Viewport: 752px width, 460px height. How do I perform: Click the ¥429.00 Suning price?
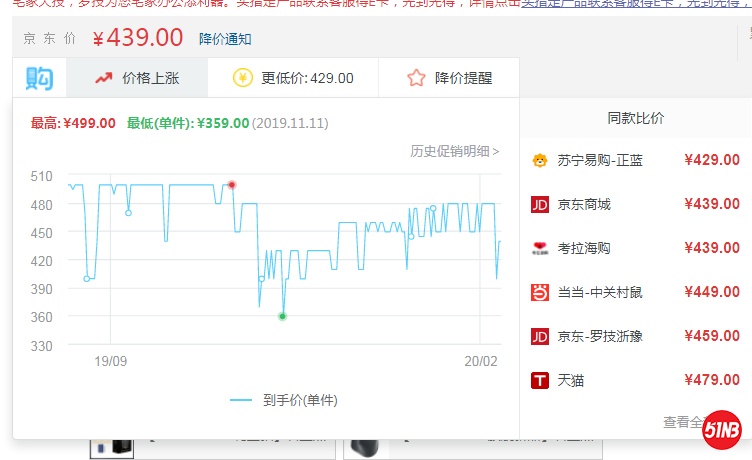point(712,160)
